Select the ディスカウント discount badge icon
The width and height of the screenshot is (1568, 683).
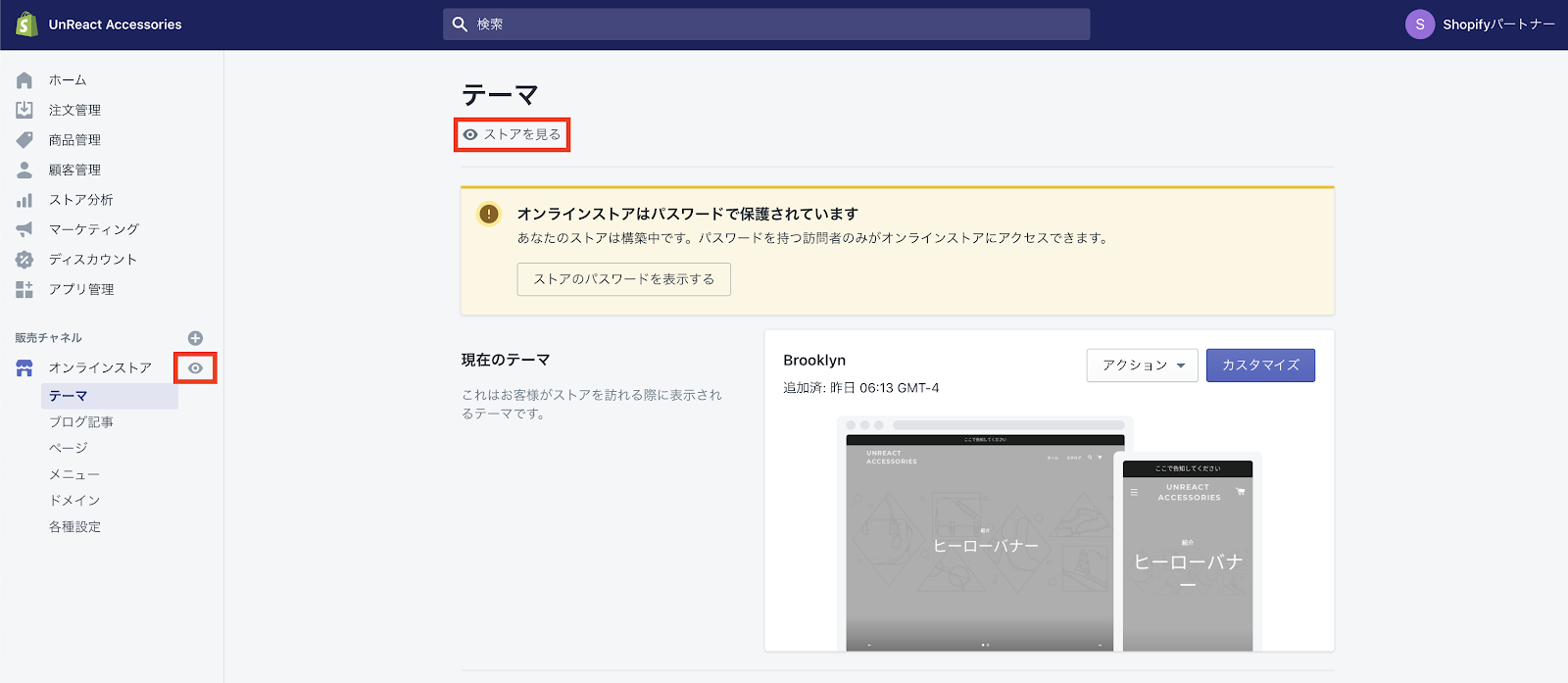tap(24, 260)
